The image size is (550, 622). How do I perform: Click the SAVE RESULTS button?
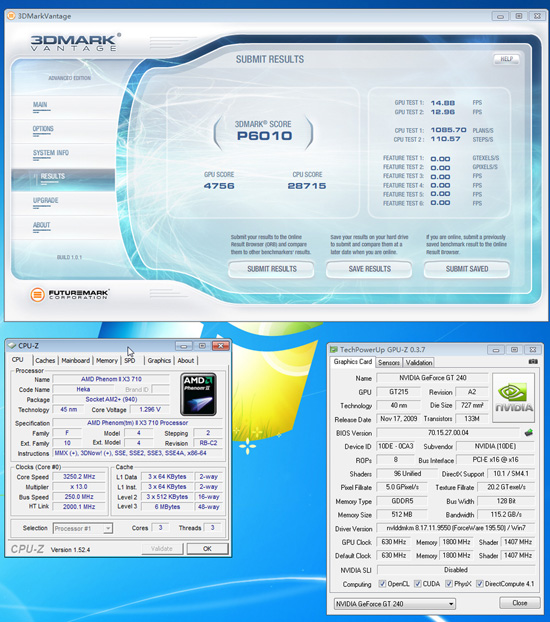click(369, 269)
